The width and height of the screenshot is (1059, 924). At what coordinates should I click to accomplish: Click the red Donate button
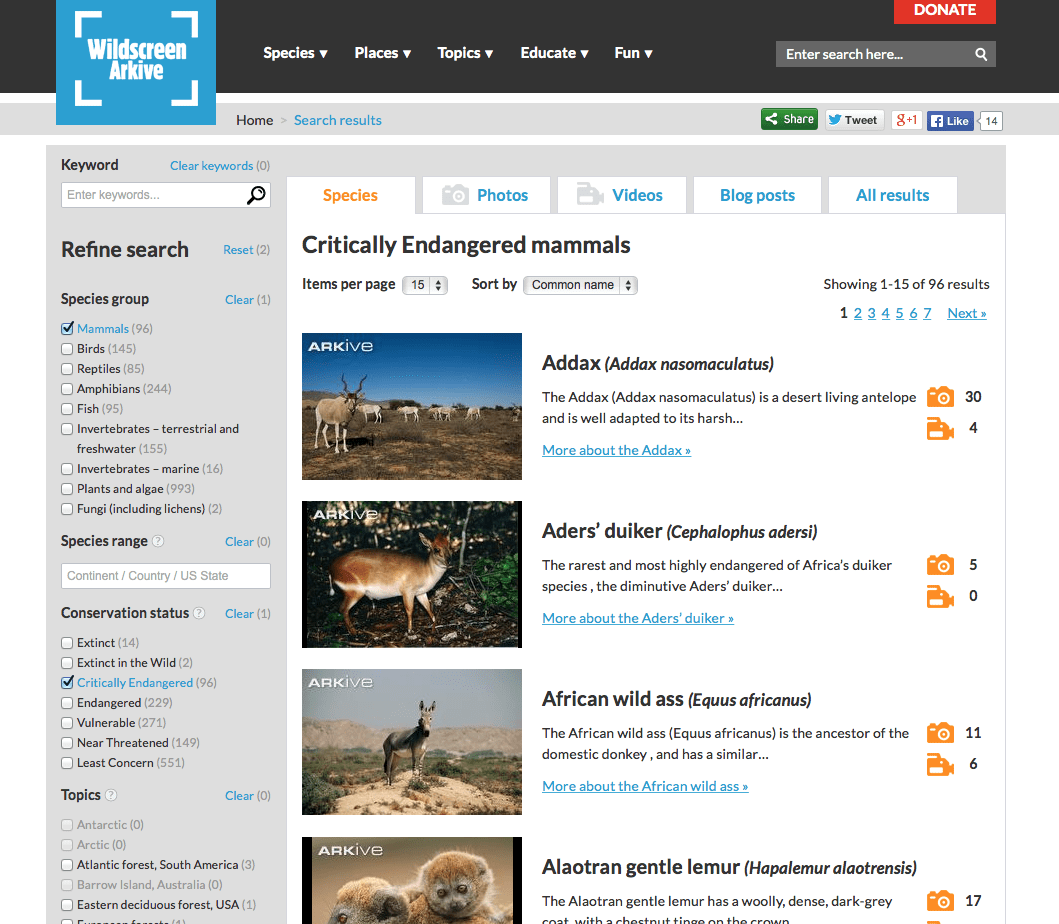(944, 11)
